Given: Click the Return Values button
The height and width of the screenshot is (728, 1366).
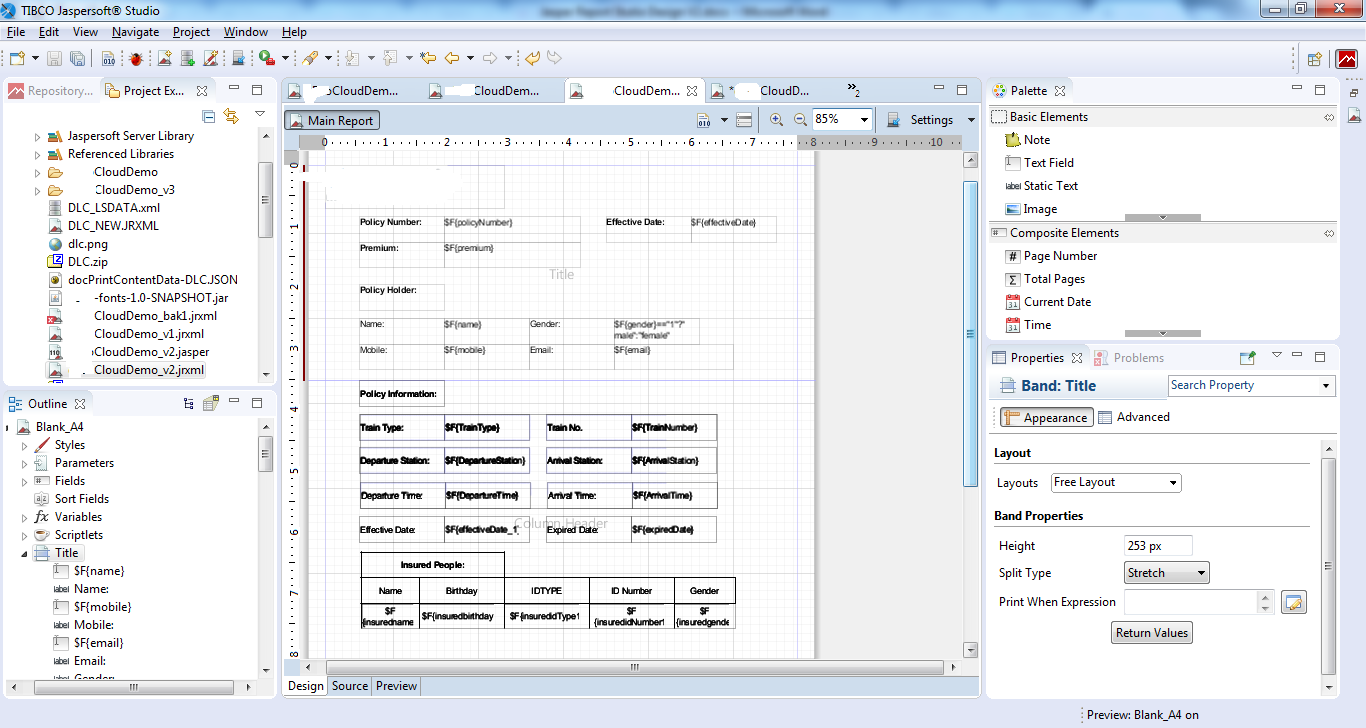Looking at the screenshot, I should tap(1152, 633).
